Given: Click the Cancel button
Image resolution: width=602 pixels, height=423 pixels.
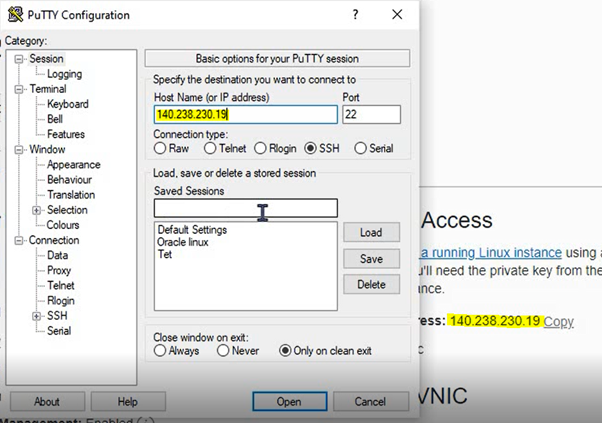Looking at the screenshot, I should tap(370, 402).
